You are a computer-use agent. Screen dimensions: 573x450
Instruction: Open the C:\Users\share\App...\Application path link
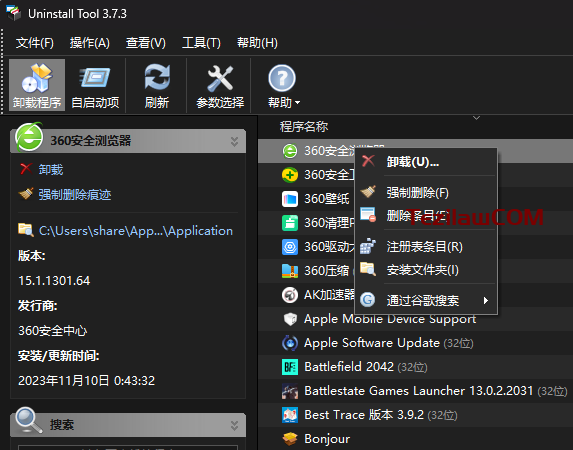pos(136,231)
